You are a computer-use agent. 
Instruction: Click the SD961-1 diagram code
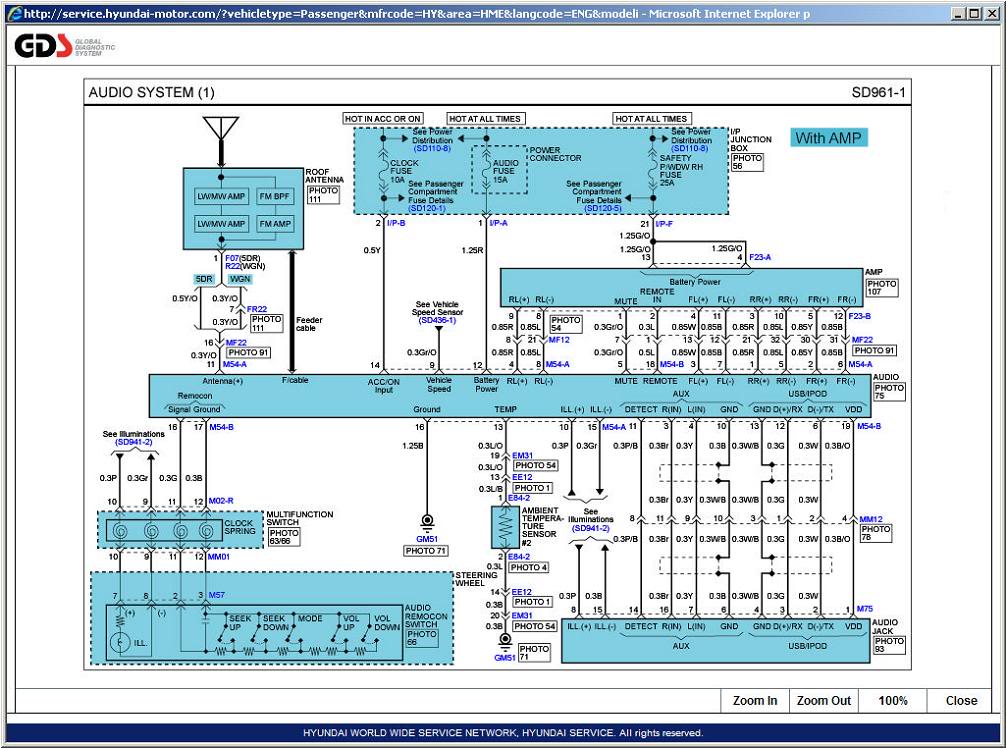(878, 92)
